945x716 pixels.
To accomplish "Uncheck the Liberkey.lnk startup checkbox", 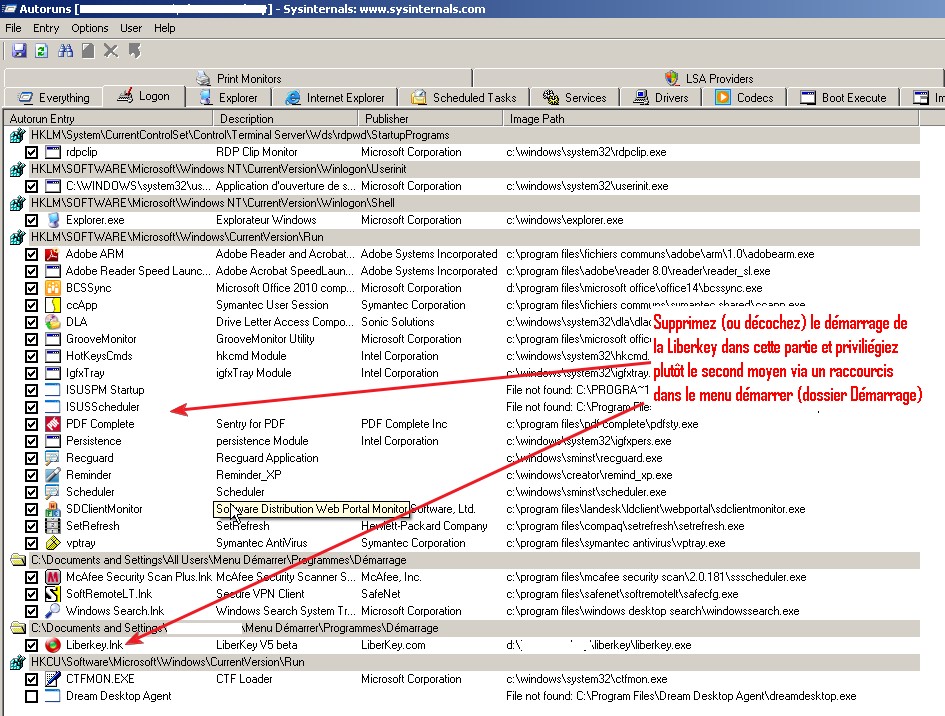I will pos(32,645).
